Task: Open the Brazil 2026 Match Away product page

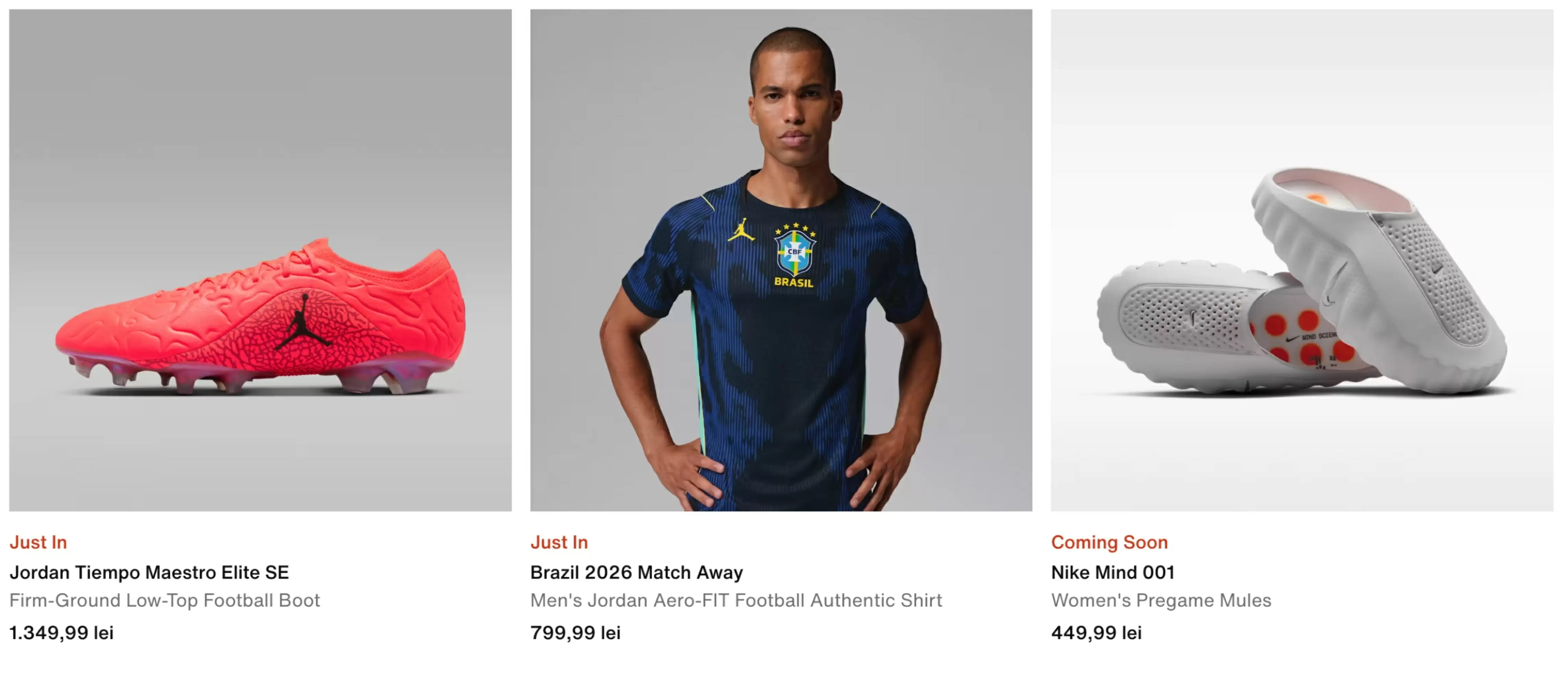Action: click(636, 572)
